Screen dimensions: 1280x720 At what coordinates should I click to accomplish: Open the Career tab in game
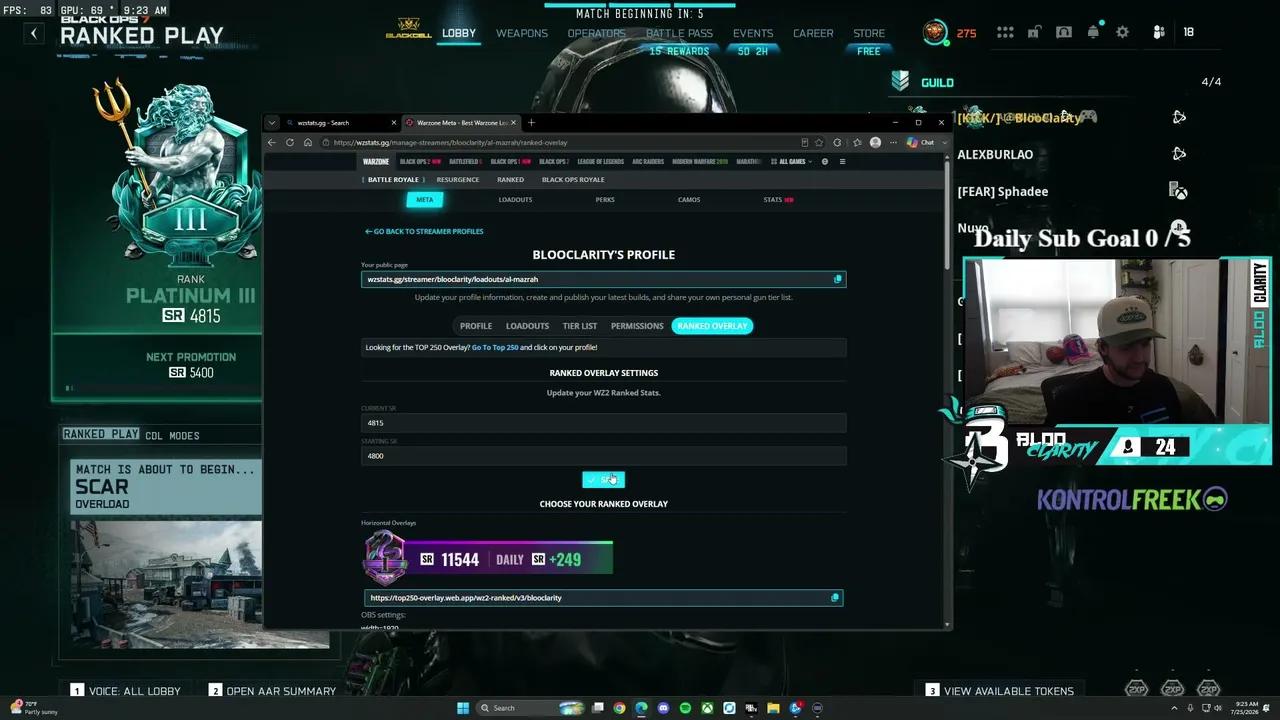click(813, 33)
